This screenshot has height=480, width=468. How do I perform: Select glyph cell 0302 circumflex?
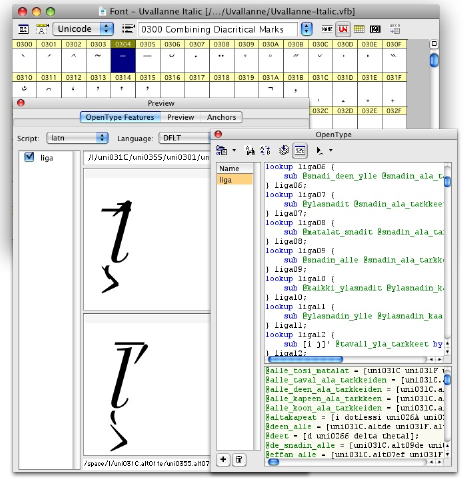point(74,56)
